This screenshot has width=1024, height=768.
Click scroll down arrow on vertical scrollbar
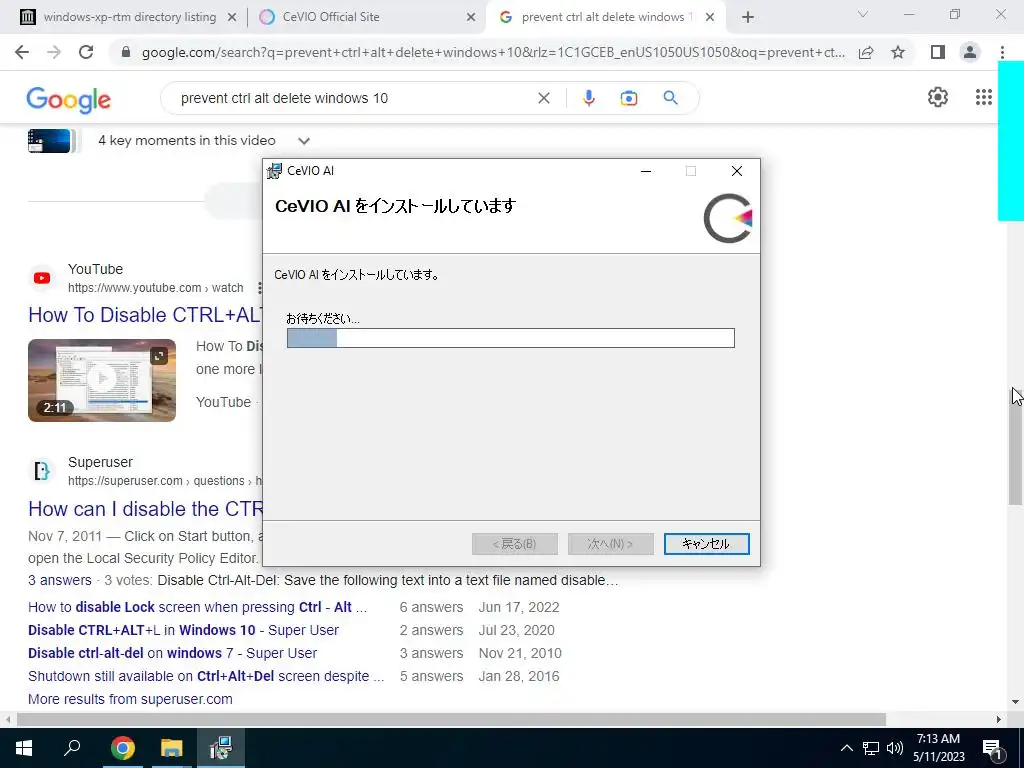click(x=1015, y=702)
